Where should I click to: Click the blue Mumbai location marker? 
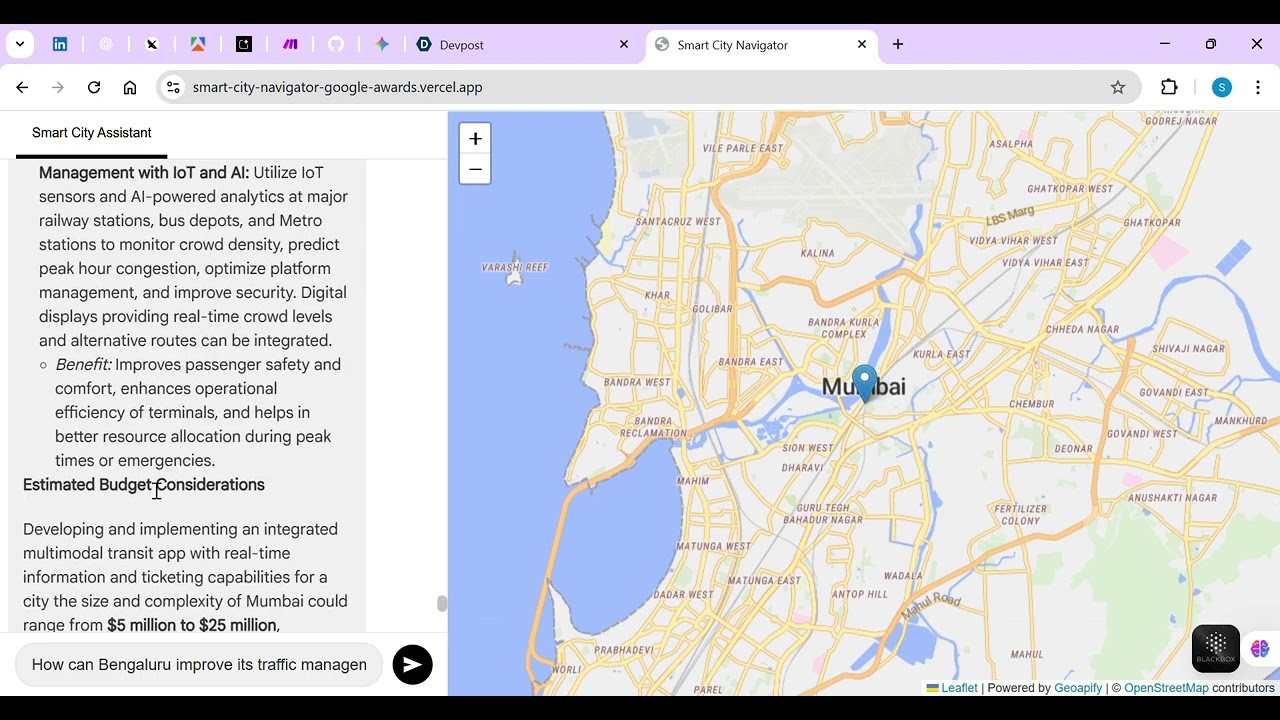tap(864, 384)
